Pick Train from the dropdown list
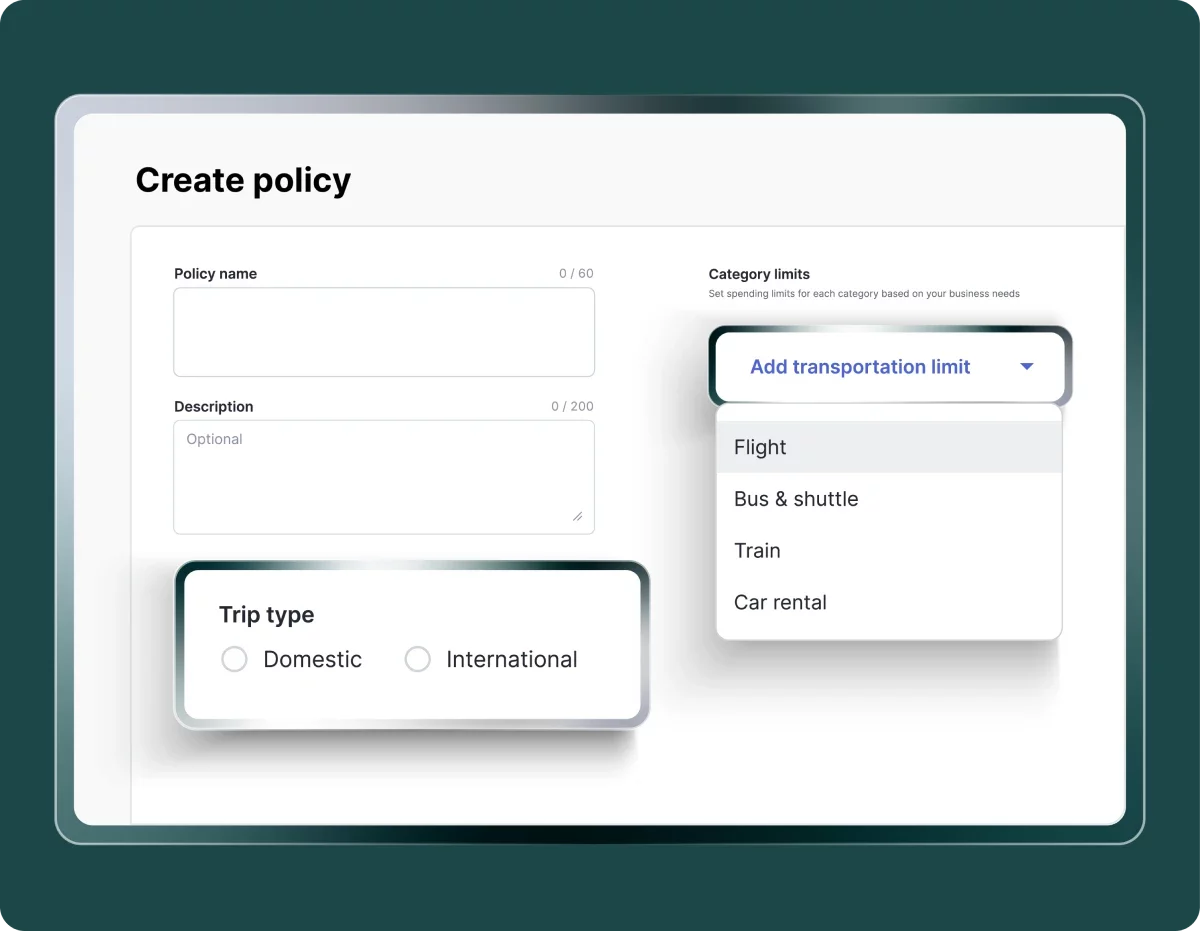The height and width of the screenshot is (931, 1200). (757, 551)
